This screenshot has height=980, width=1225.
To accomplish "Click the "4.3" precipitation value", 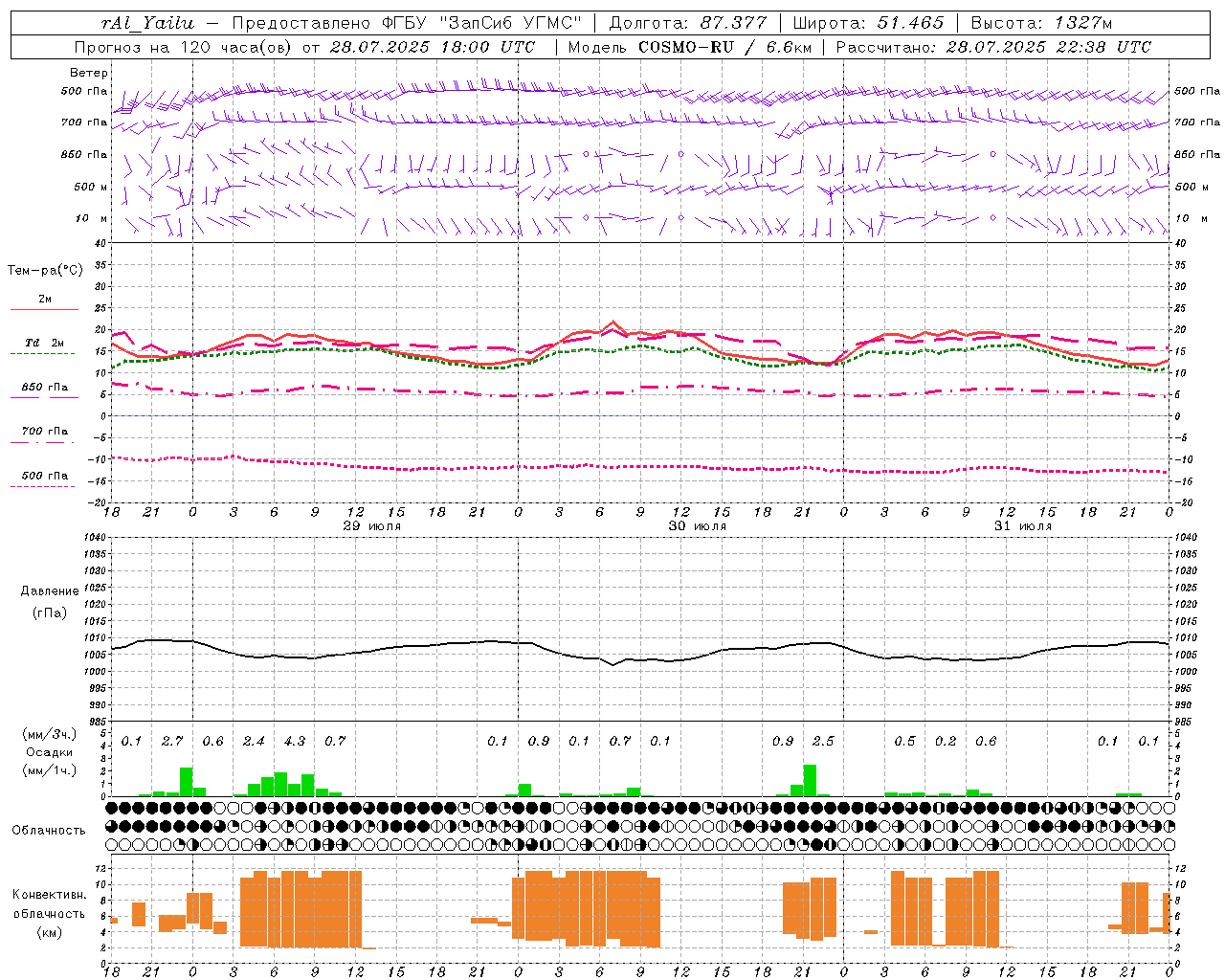I will click(295, 741).
